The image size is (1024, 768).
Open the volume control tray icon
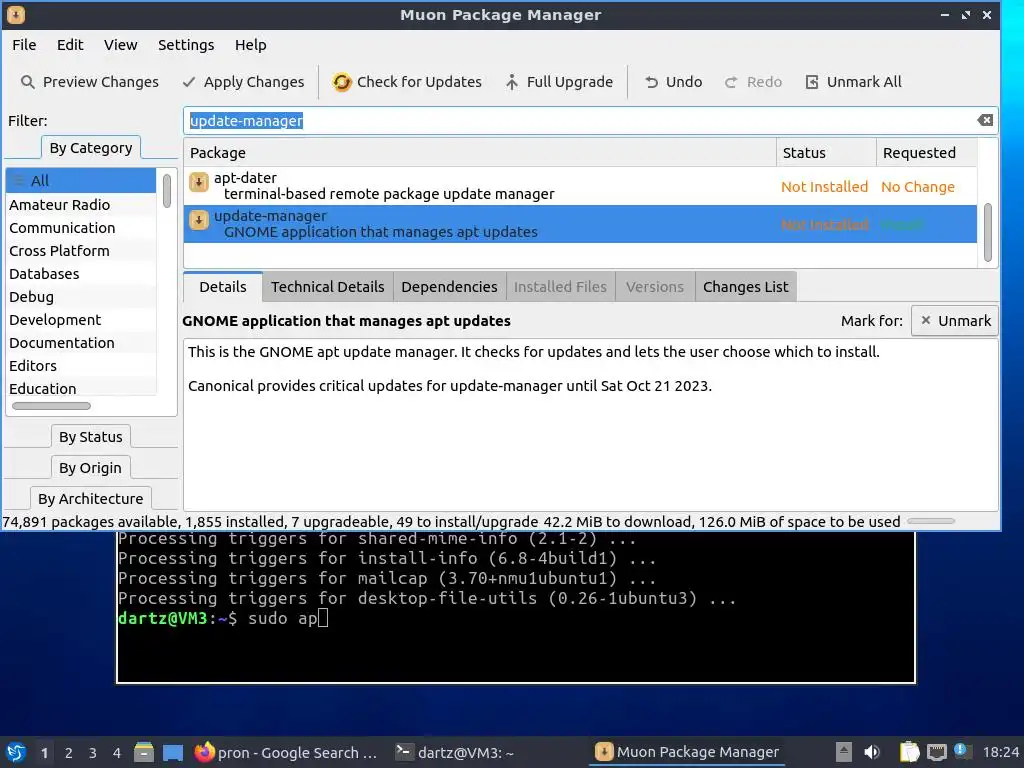coord(871,752)
